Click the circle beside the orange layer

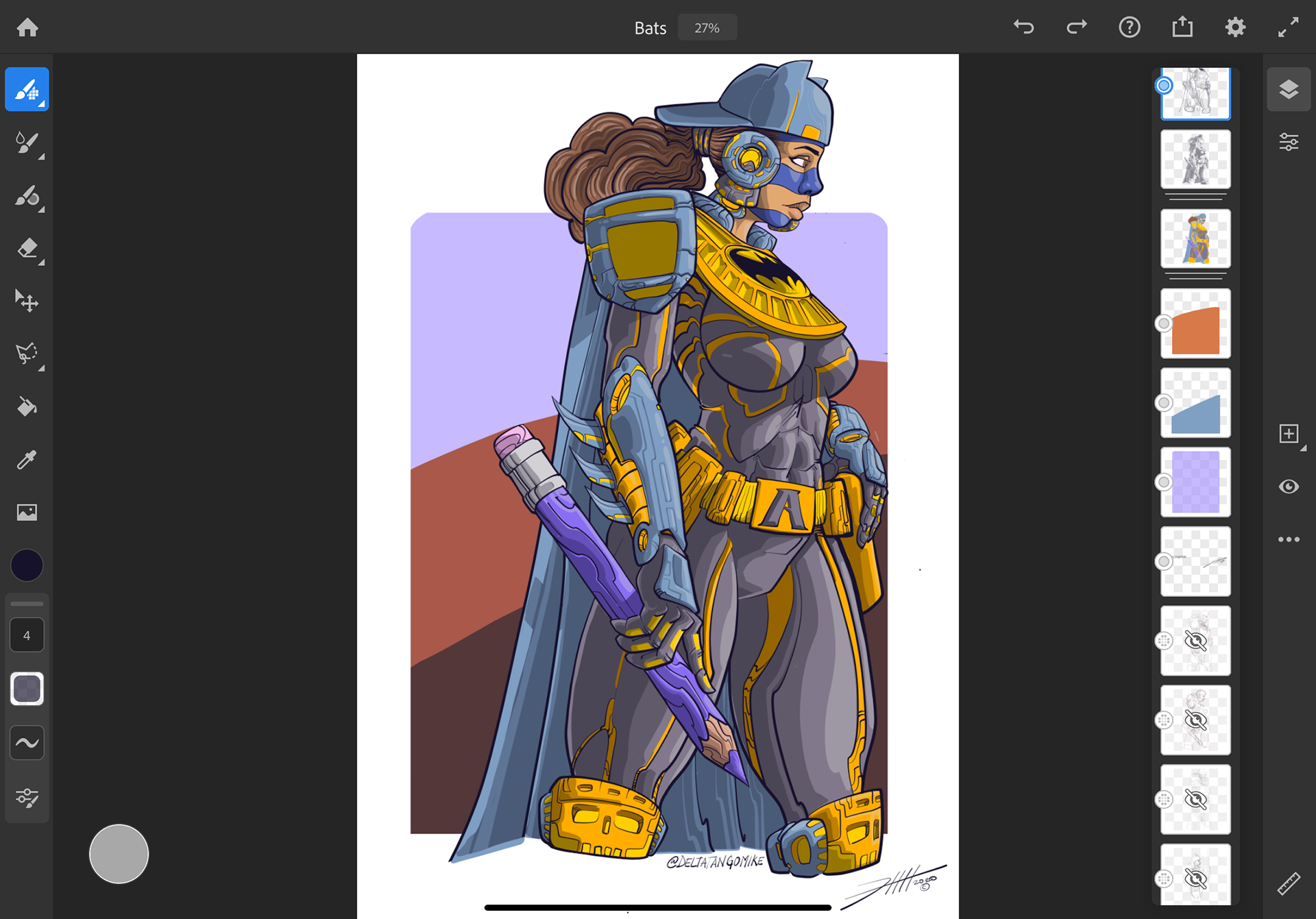tap(1163, 323)
